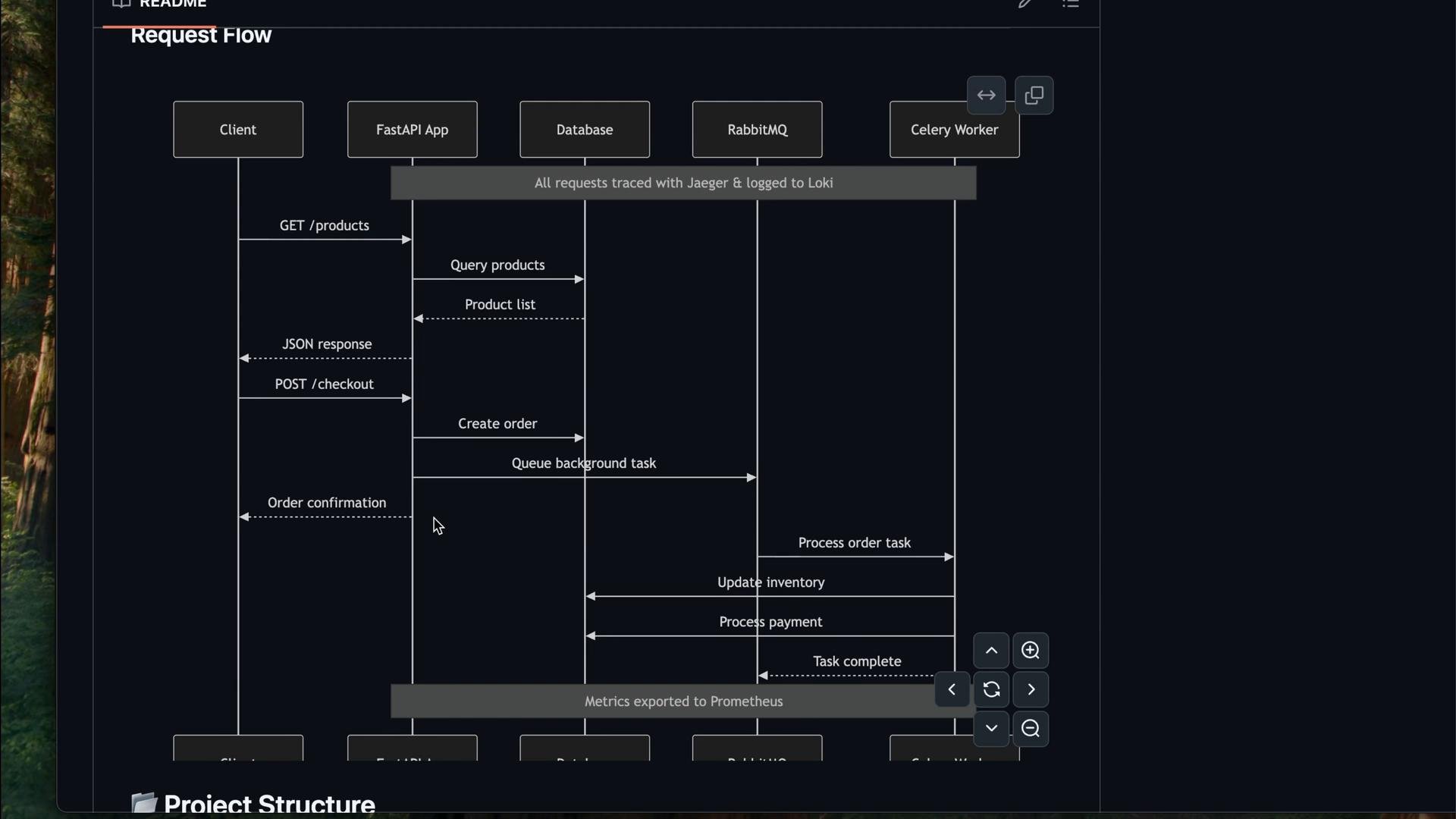Click the 'JSON response' message label
This screenshot has height=819, width=1456.
pos(327,344)
